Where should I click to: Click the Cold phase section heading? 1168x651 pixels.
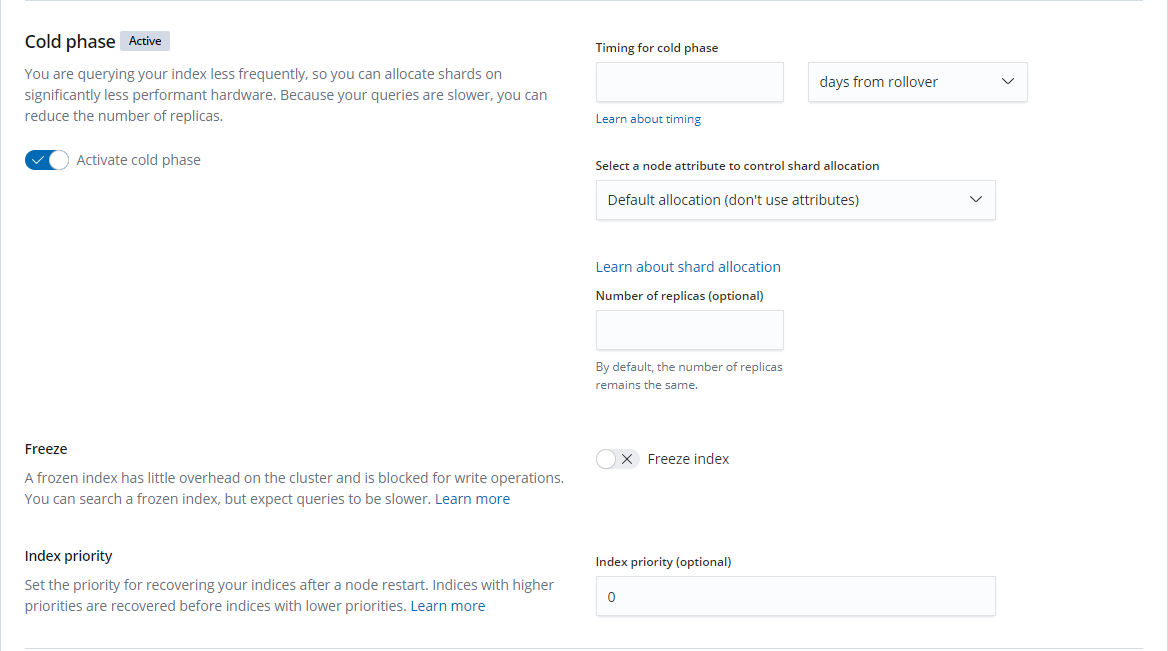coord(70,41)
